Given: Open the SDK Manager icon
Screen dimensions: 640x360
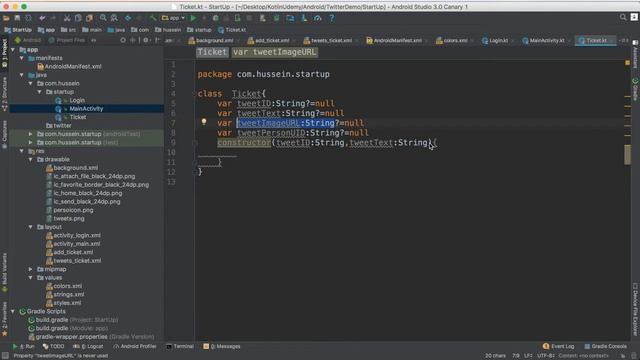Looking at the screenshot, I should pos(304,18).
